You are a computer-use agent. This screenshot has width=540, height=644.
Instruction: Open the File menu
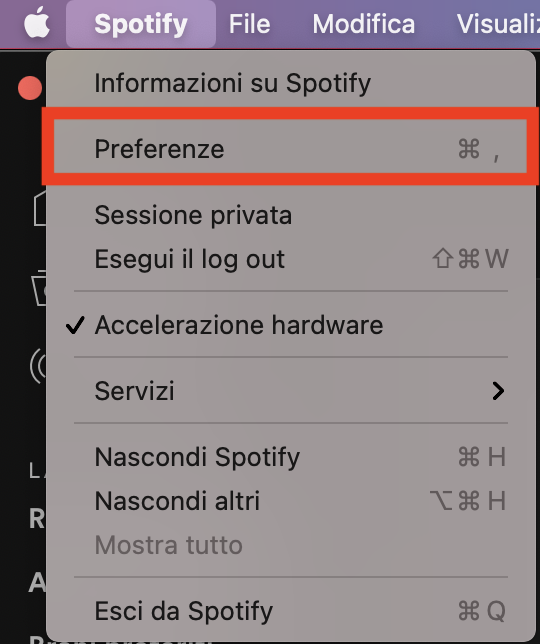[250, 24]
